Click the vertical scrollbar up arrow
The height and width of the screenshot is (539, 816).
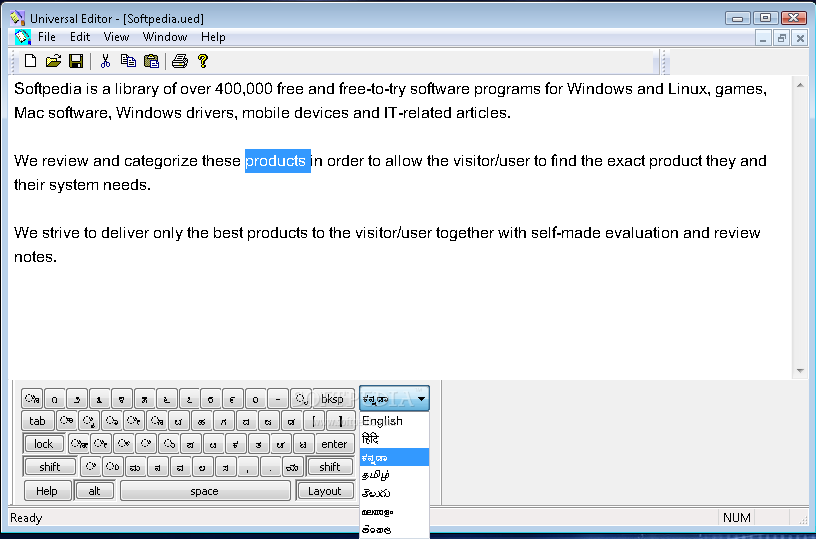coord(800,85)
